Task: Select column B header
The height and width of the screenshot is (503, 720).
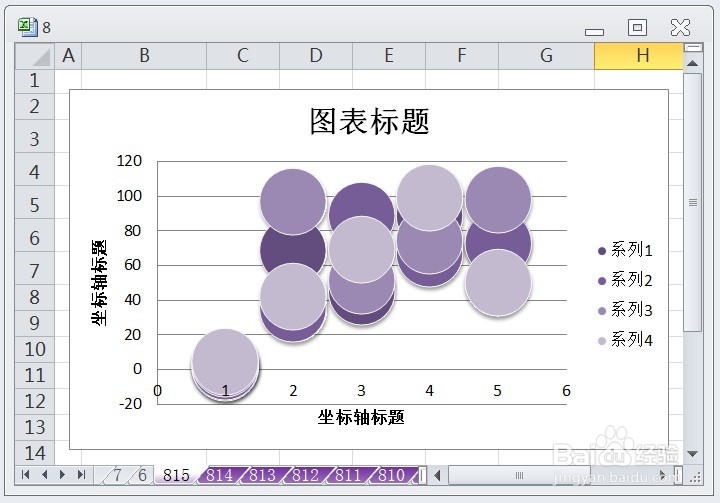Action: pyautogui.click(x=144, y=56)
